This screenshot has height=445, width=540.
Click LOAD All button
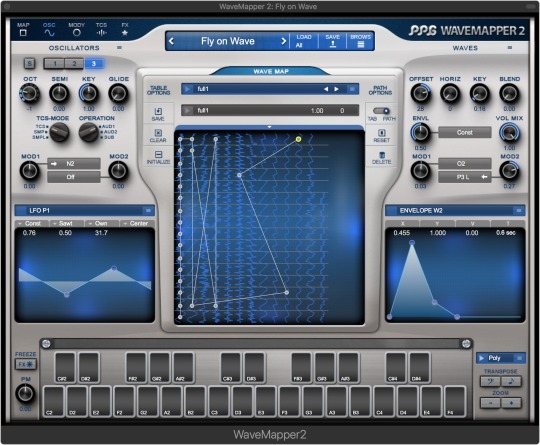click(303, 41)
